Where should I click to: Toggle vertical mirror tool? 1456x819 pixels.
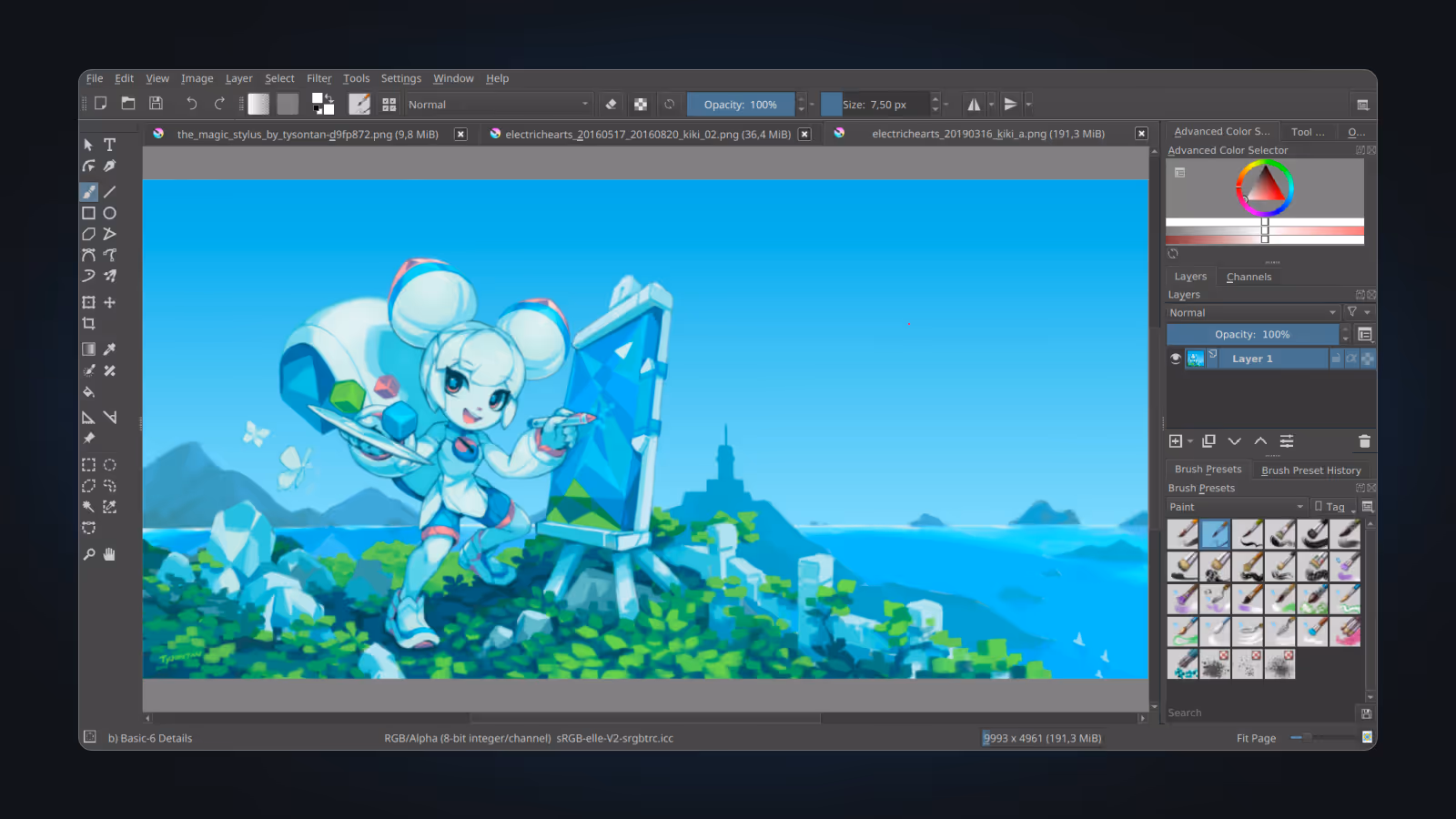tap(1010, 104)
